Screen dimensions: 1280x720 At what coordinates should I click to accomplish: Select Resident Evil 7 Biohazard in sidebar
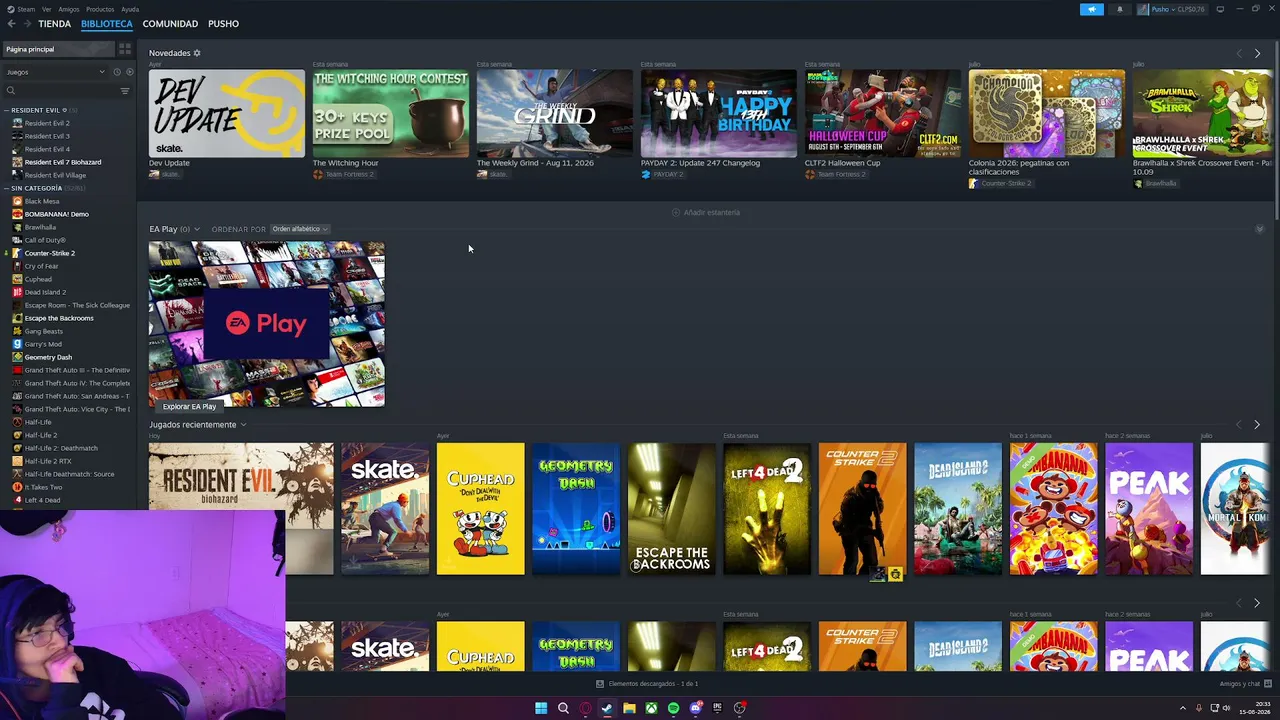pyautogui.click(x=63, y=162)
